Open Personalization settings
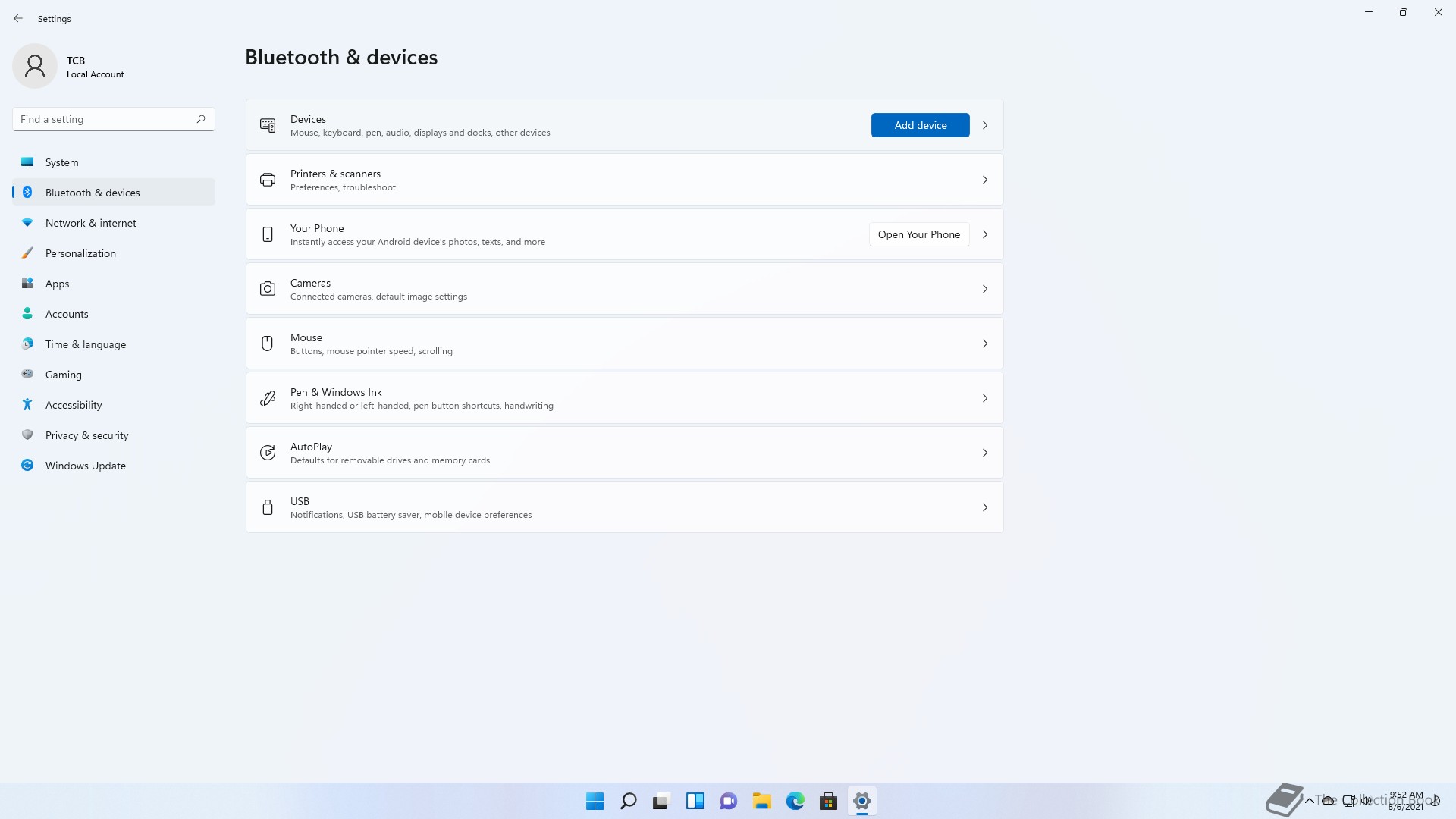This screenshot has height=819, width=1456. (x=114, y=253)
